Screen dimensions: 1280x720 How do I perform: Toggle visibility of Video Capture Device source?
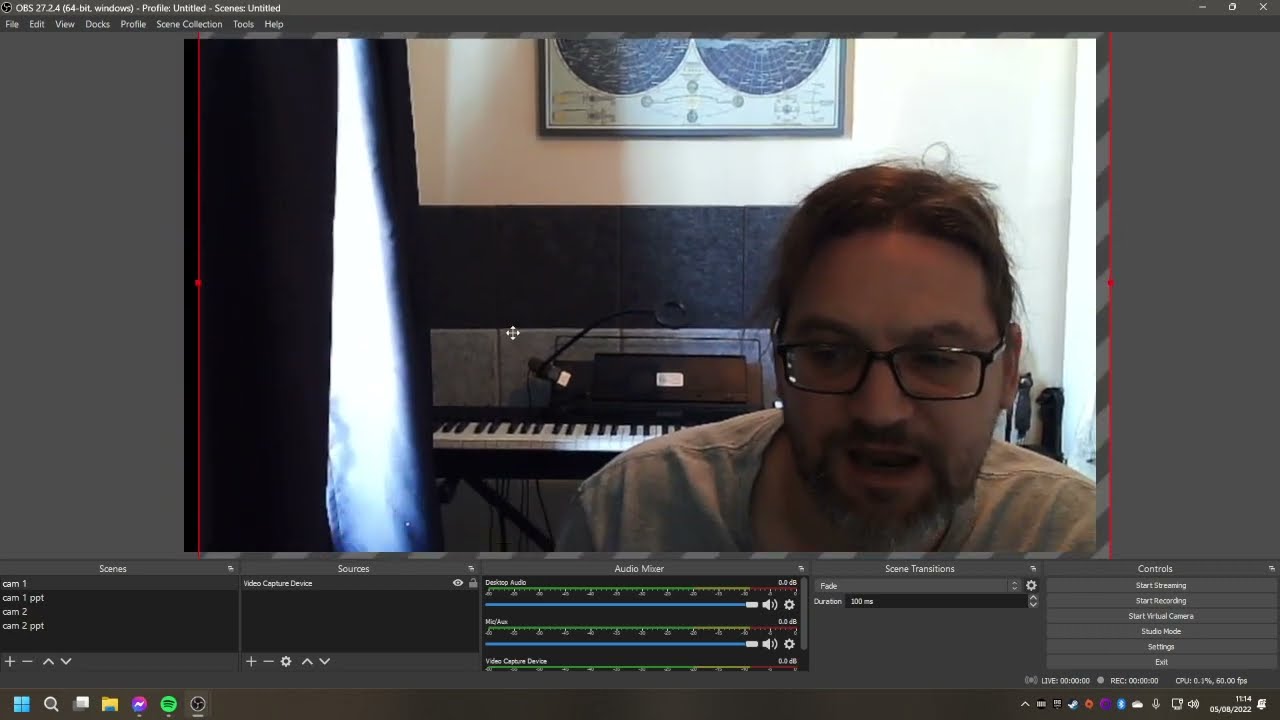point(458,583)
